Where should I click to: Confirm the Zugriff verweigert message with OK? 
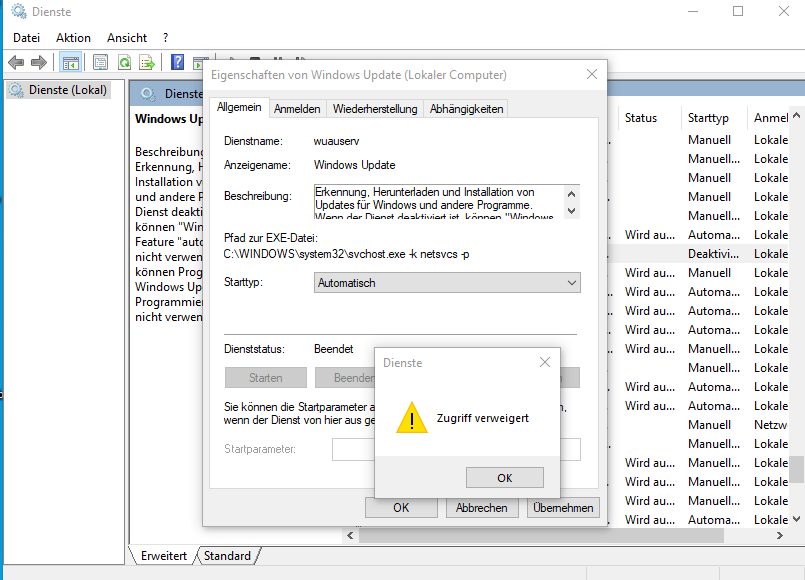[x=505, y=478]
